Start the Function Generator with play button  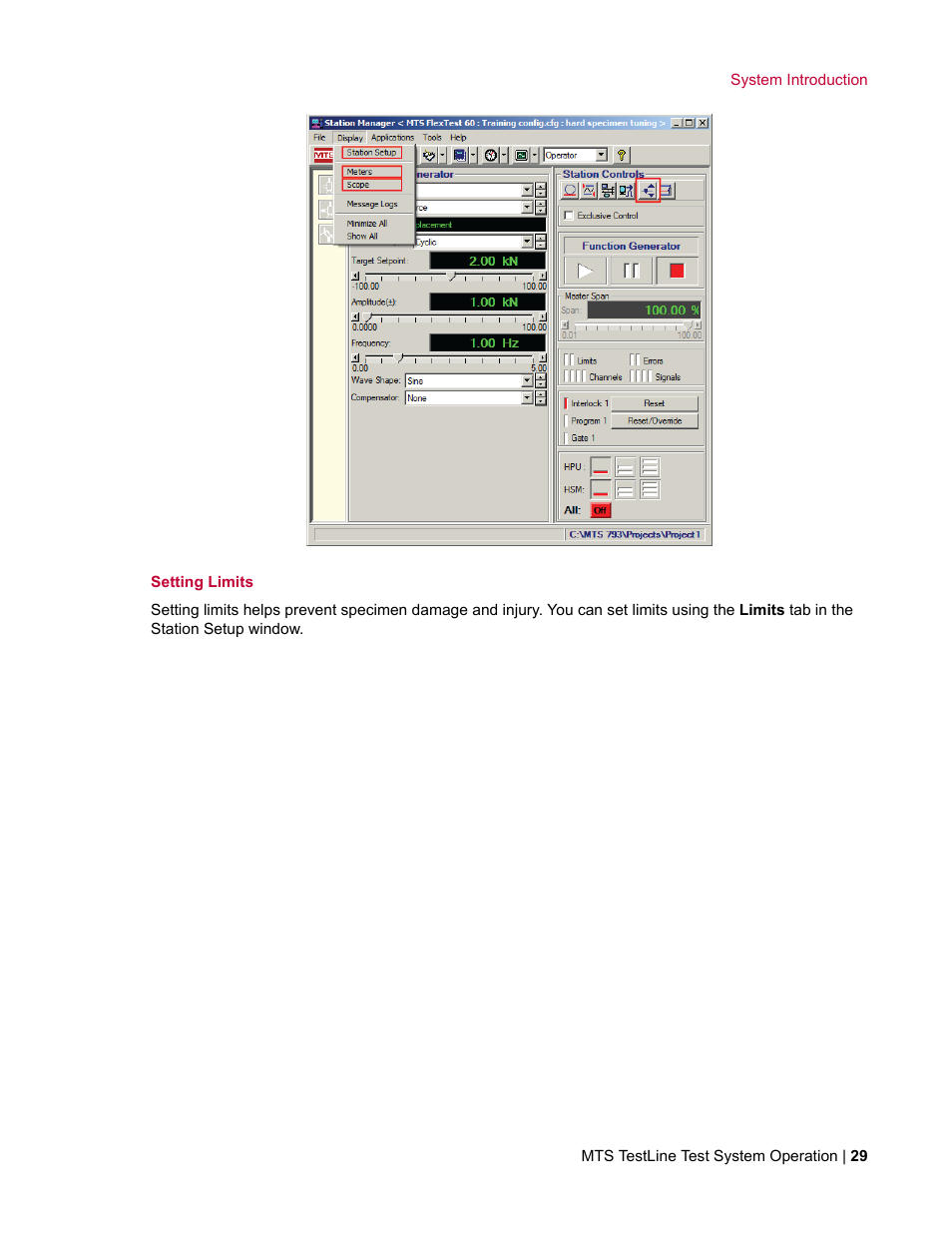(x=585, y=271)
